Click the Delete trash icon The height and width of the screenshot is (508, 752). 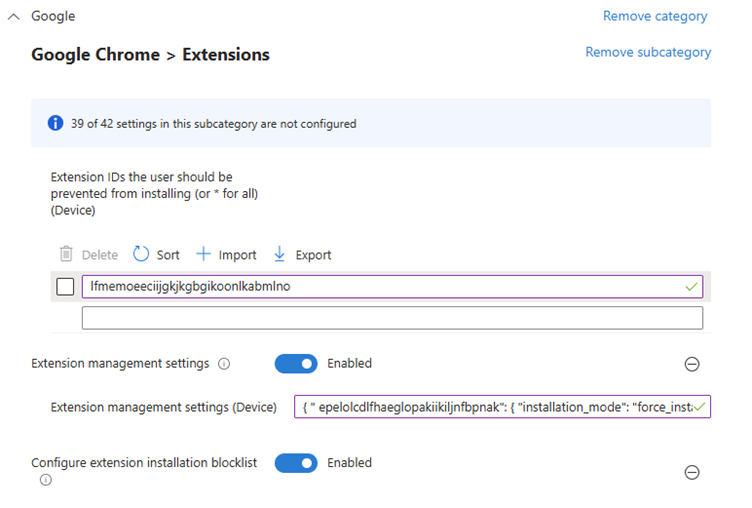tap(66, 254)
